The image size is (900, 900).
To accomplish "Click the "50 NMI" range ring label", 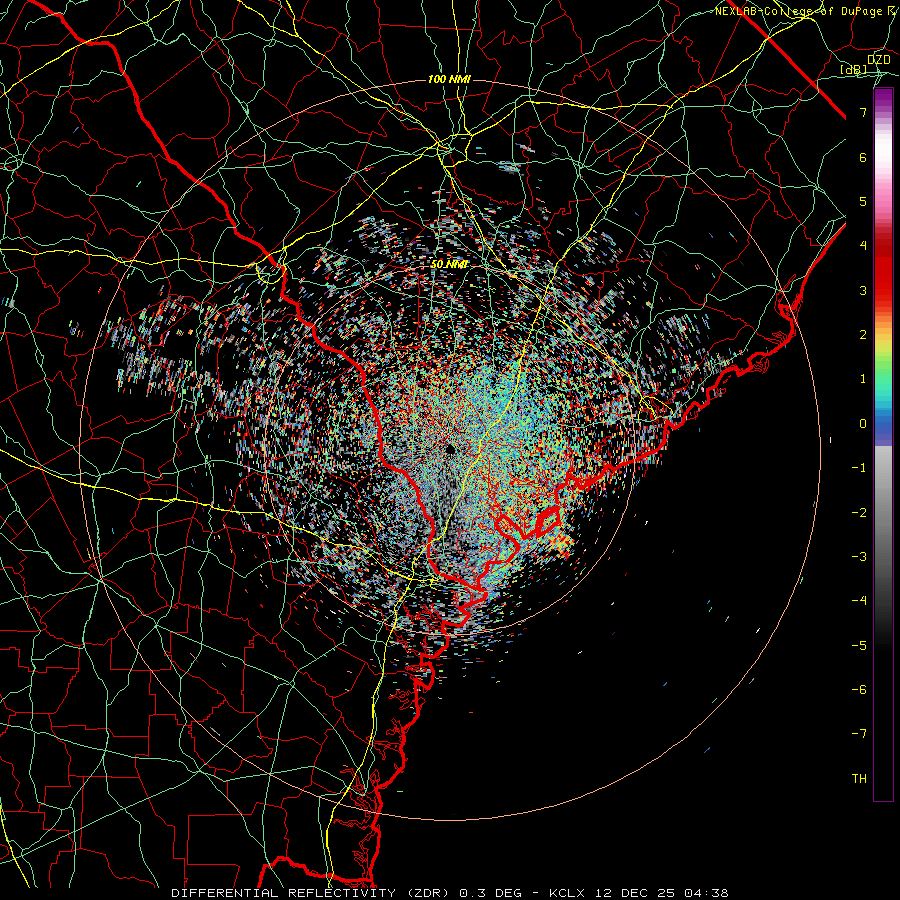I will (449, 264).
